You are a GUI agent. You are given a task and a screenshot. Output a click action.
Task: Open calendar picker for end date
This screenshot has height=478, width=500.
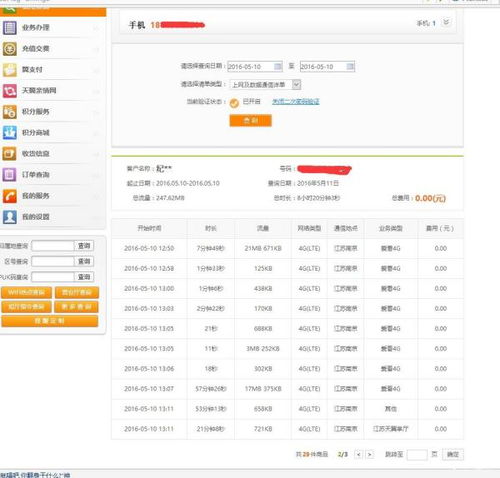pos(350,66)
